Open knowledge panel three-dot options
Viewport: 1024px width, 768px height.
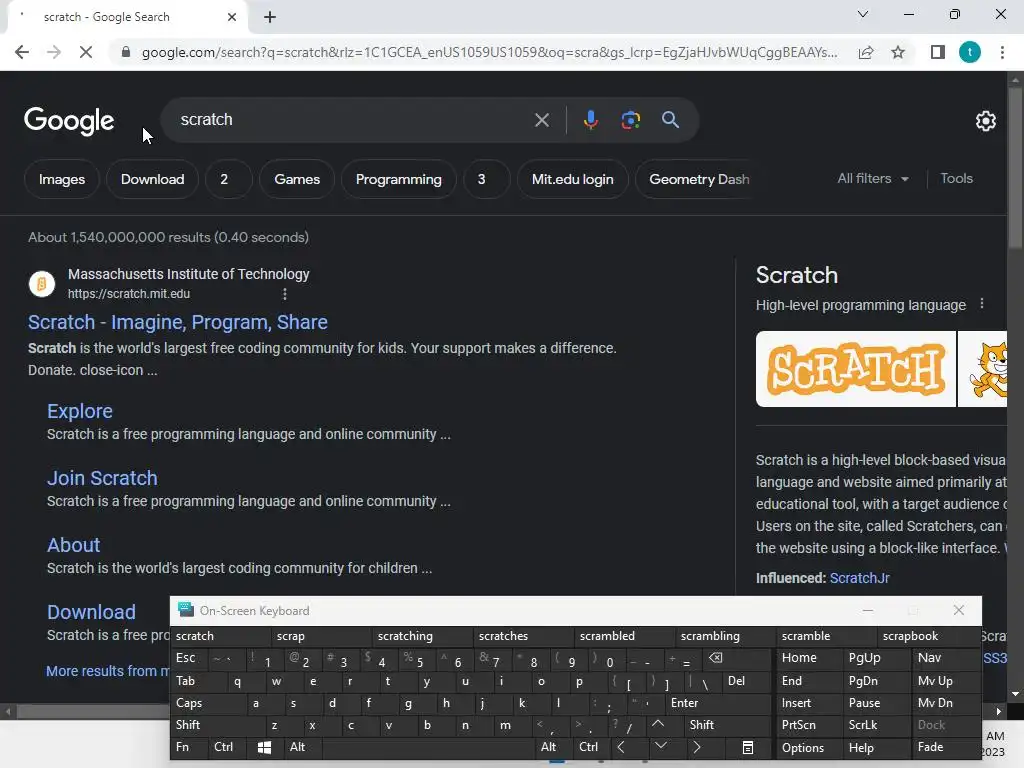coord(982,304)
